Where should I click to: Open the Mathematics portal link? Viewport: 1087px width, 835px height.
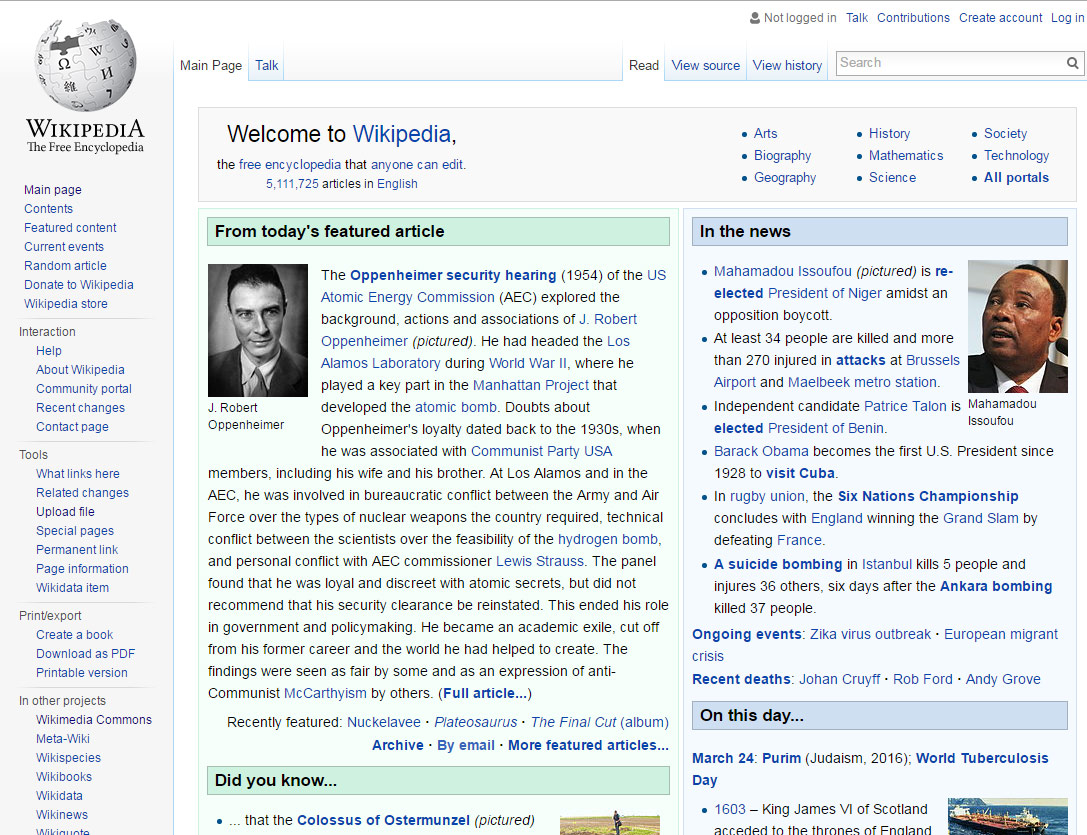pos(905,156)
